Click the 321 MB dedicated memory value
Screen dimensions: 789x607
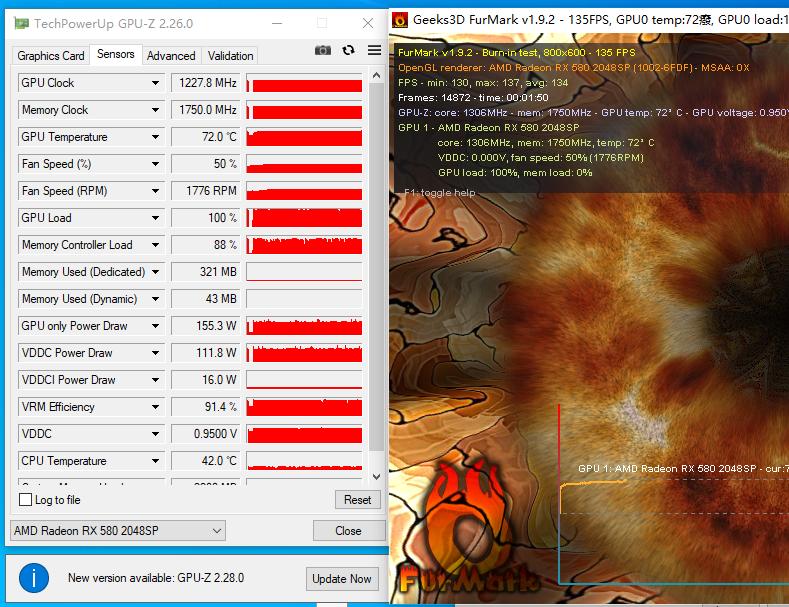(x=205, y=272)
